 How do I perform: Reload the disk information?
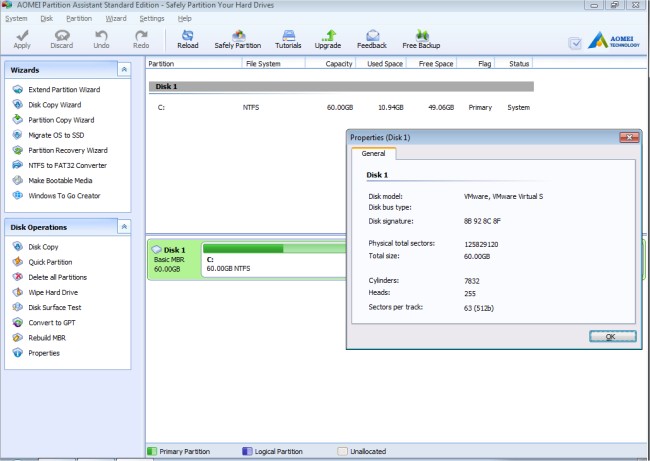188,39
